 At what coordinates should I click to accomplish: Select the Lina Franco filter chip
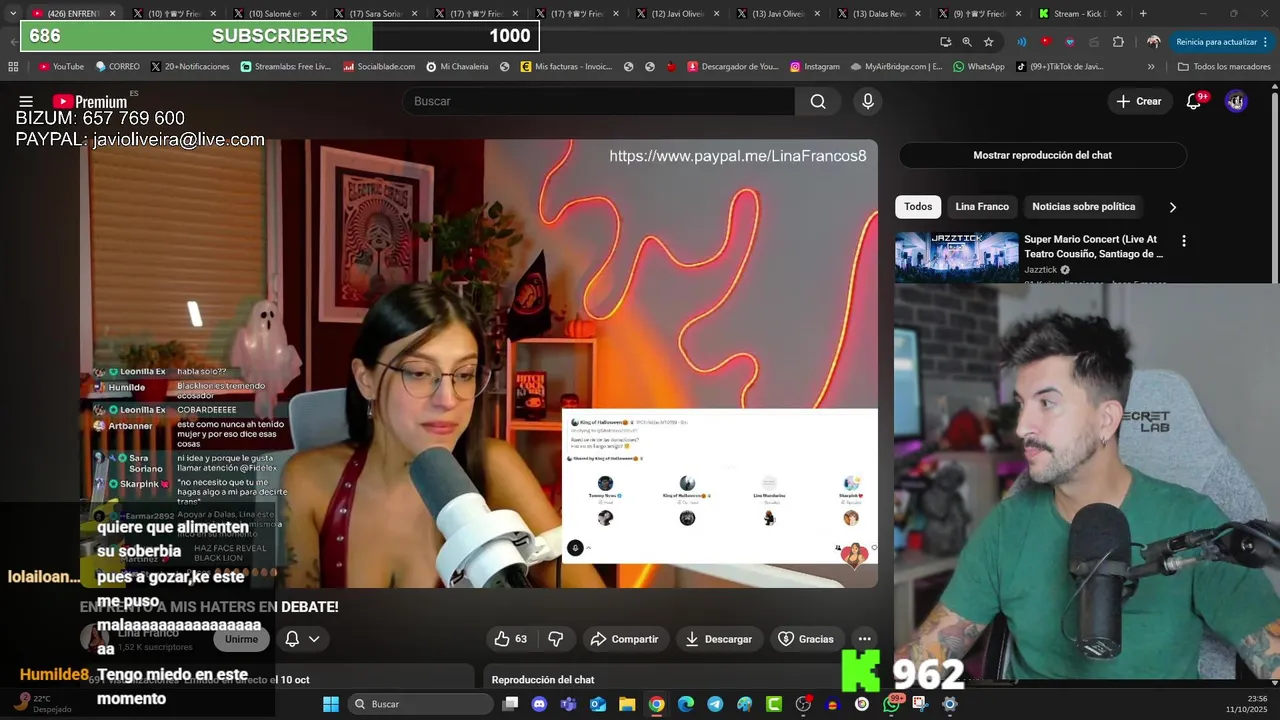tap(982, 207)
